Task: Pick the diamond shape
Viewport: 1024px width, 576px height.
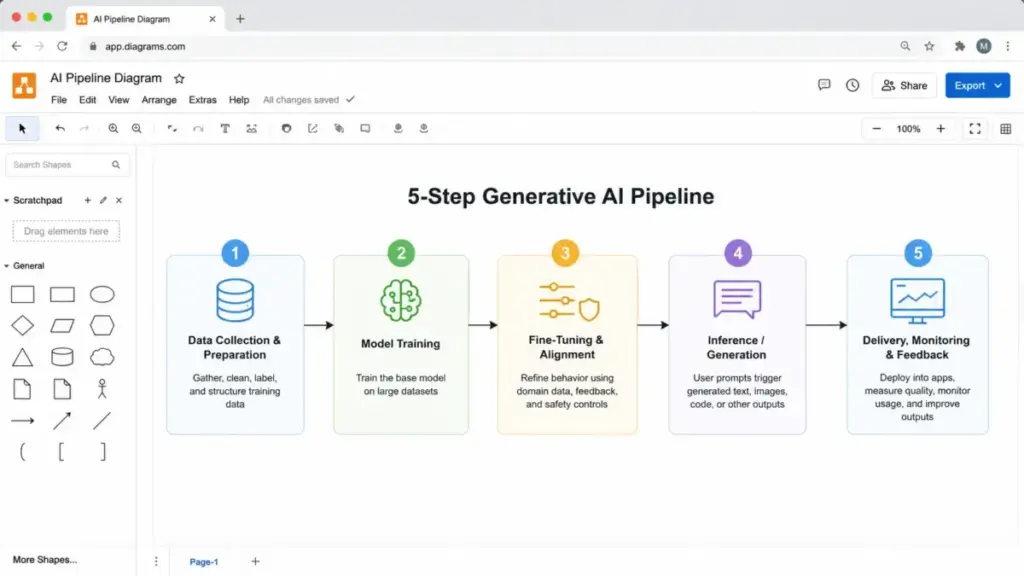Action: 22,325
